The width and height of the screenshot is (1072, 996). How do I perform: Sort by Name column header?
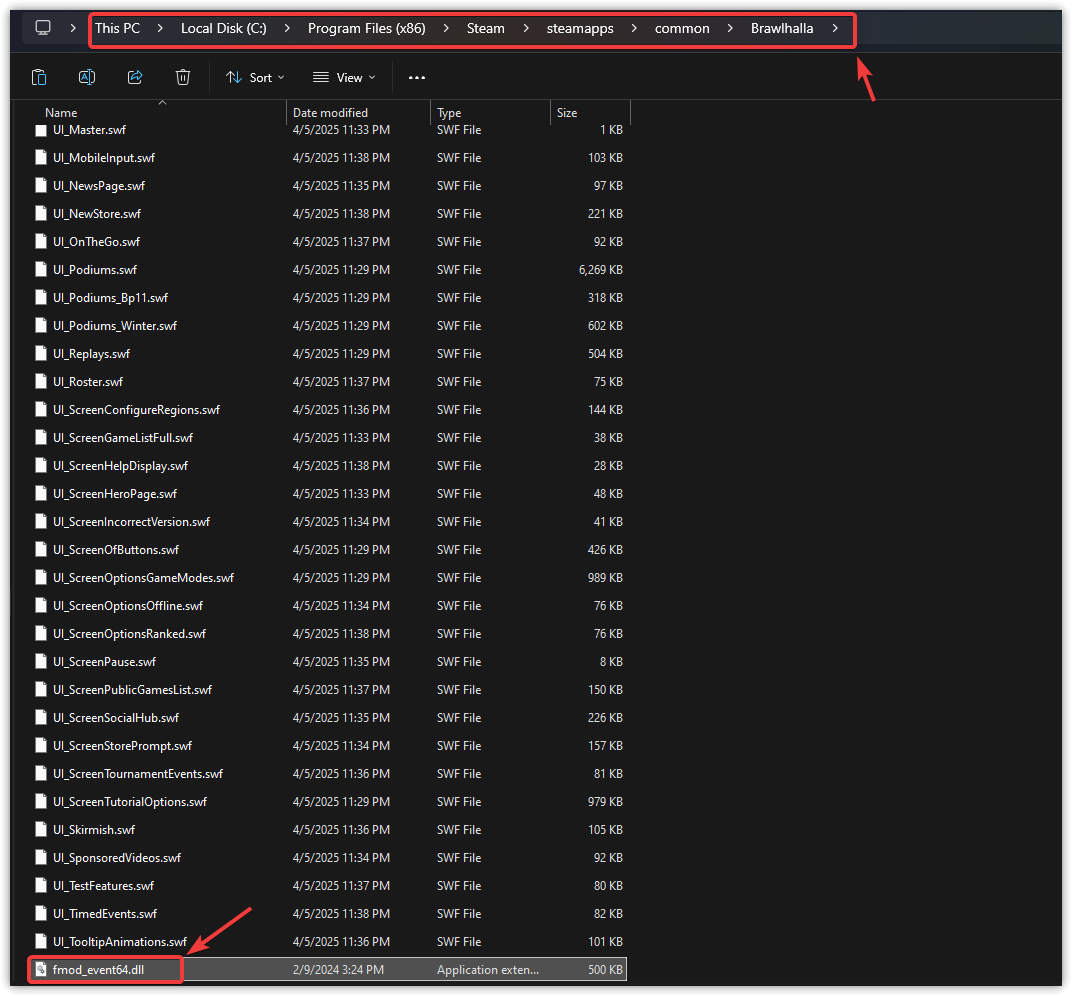tap(61, 113)
